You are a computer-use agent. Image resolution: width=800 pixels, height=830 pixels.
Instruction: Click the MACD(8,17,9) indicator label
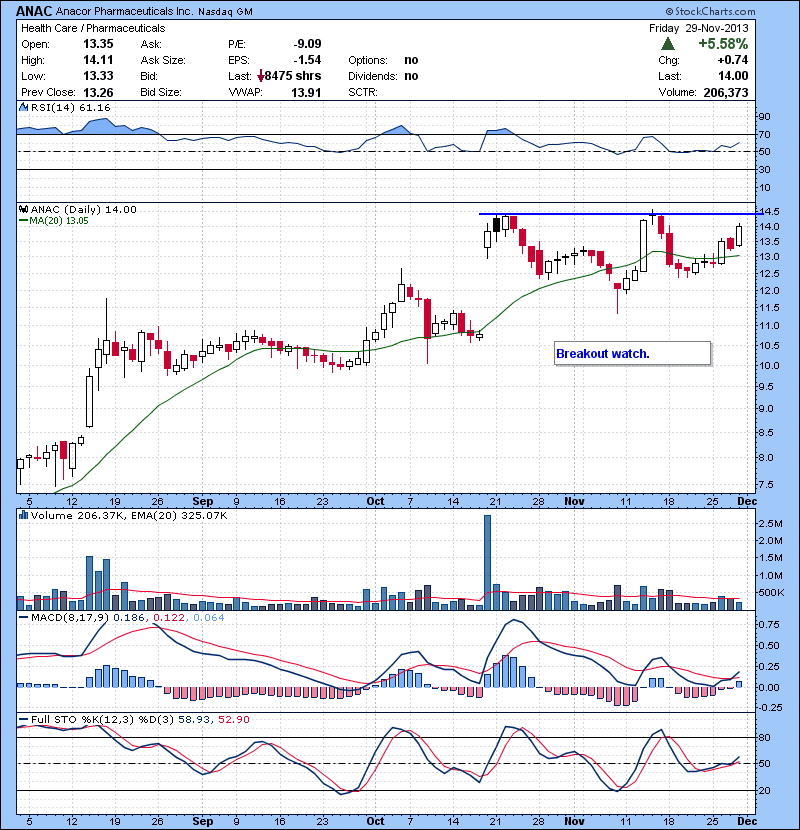(x=70, y=618)
